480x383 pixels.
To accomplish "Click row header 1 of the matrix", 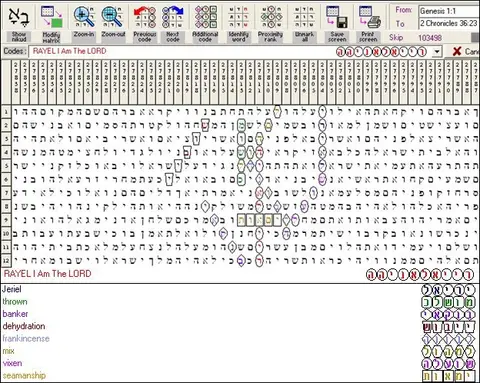I will 6,112.
